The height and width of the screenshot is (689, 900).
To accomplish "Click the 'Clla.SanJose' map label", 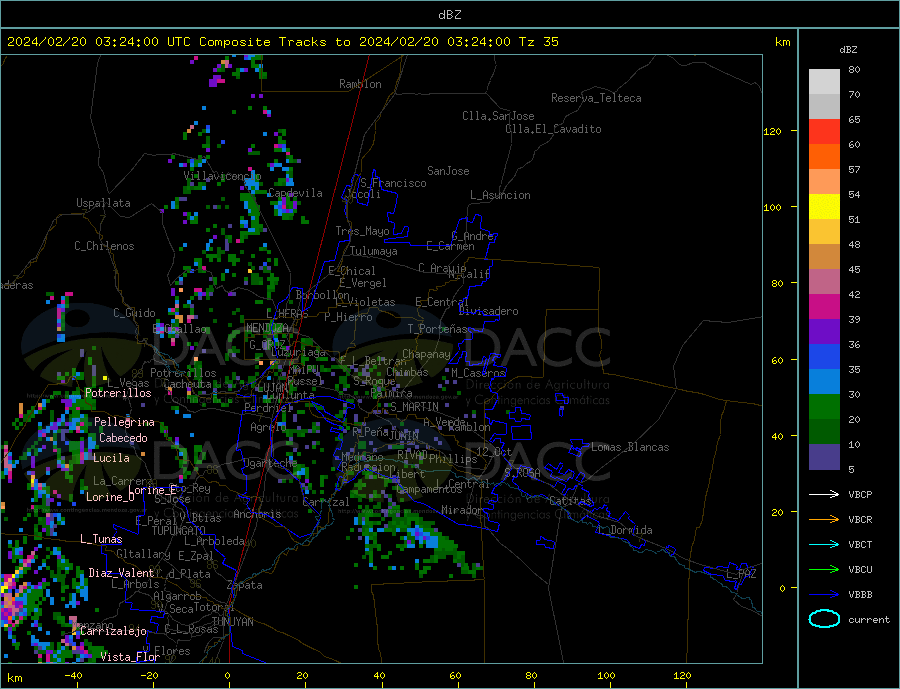I will [498, 116].
